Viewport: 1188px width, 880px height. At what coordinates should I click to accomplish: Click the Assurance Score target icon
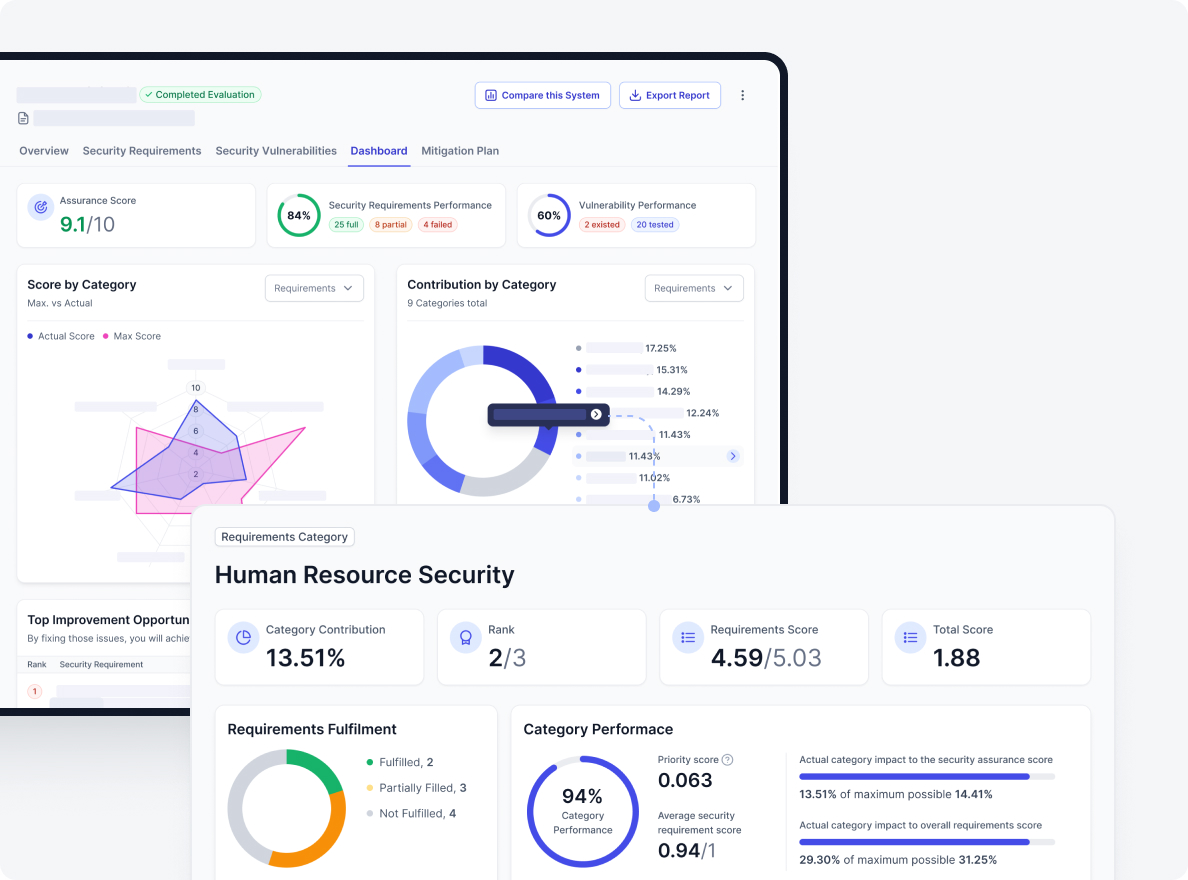(x=41, y=207)
